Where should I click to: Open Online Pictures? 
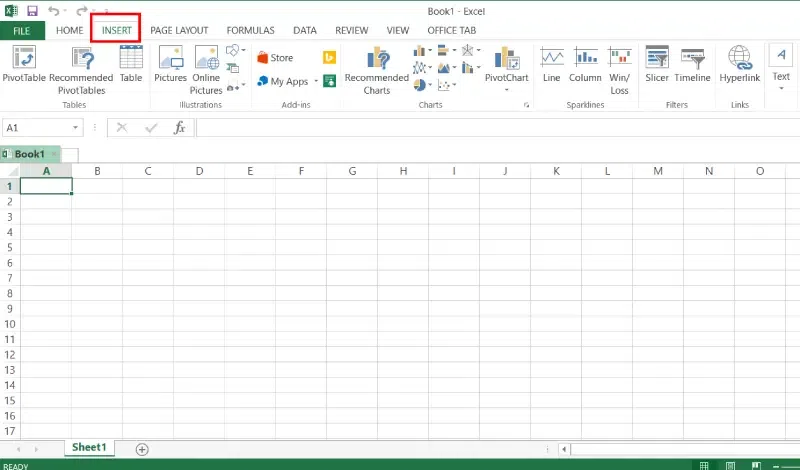tap(206, 70)
